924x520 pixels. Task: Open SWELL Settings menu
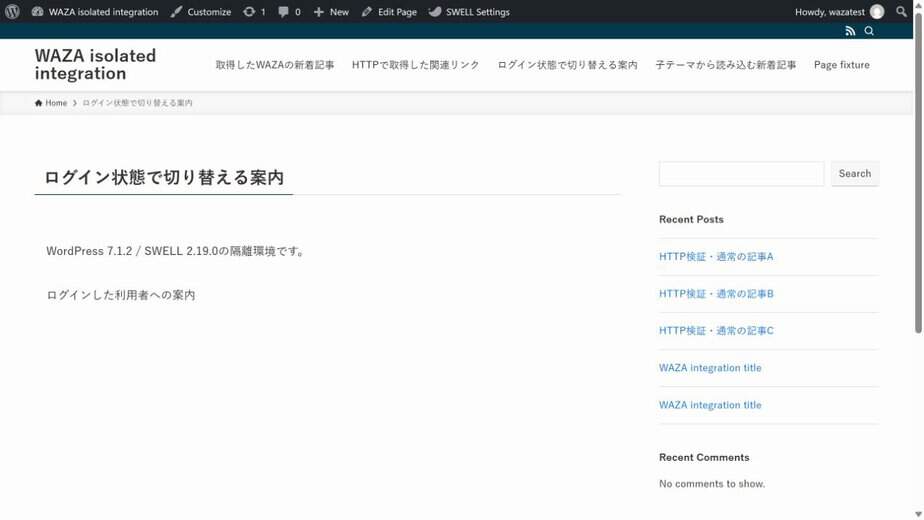[x=469, y=12]
